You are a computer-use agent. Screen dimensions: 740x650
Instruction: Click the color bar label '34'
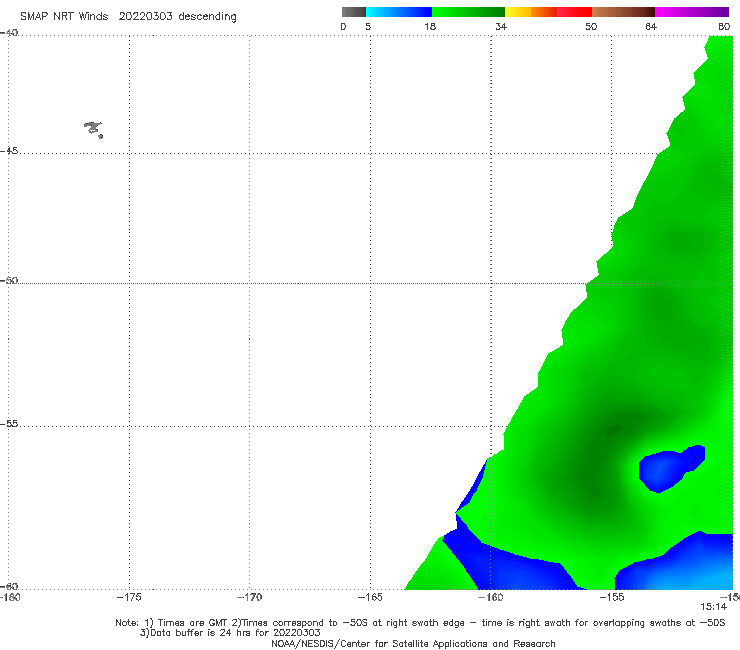point(501,26)
